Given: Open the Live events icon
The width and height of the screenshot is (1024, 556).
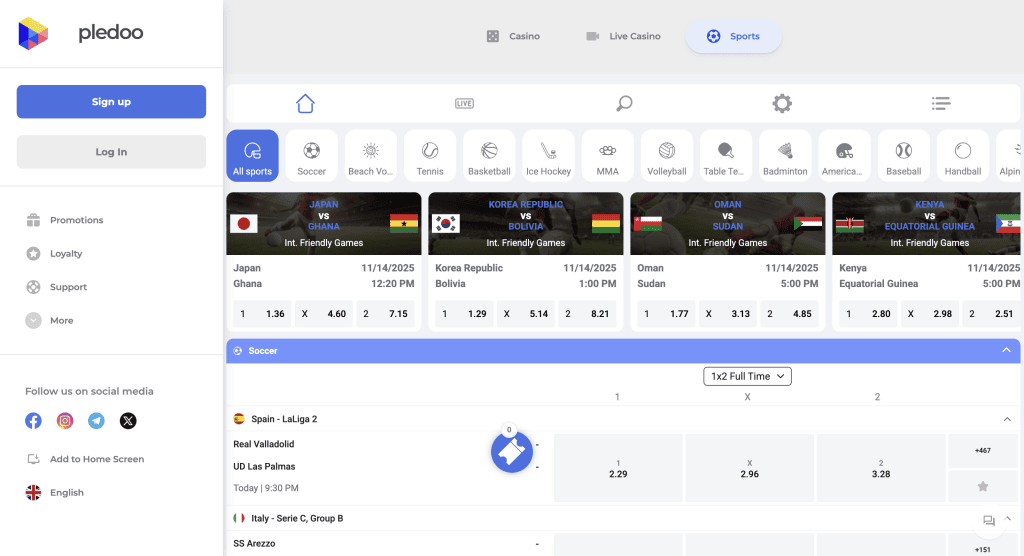Looking at the screenshot, I should [x=464, y=103].
